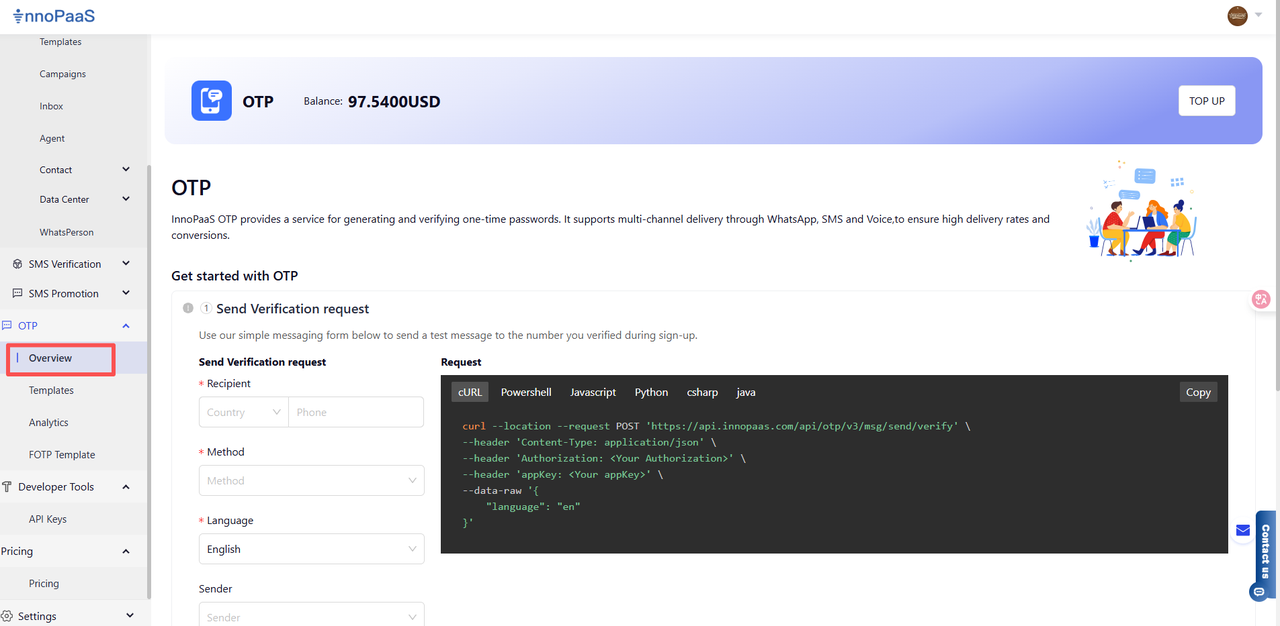Viewport: 1280px width, 626px height.
Task: Switch to the Javascript code tab
Action: pos(593,392)
